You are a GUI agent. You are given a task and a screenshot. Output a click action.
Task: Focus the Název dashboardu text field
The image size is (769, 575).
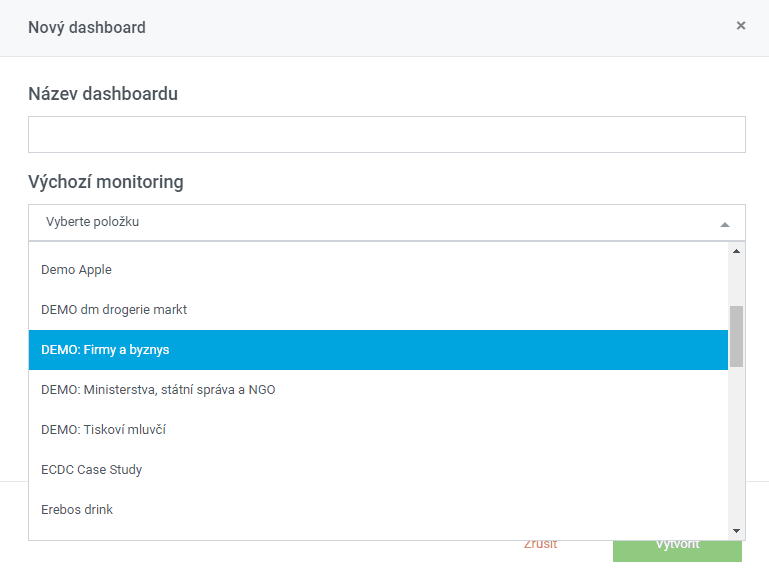tap(387, 134)
